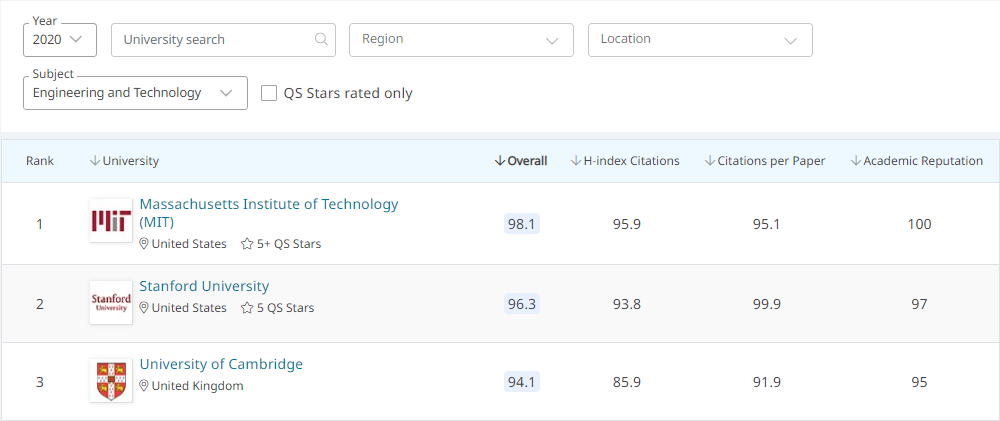The width and height of the screenshot is (1000, 421).
Task: Click Academic Reputation value 97
Action: click(x=920, y=304)
